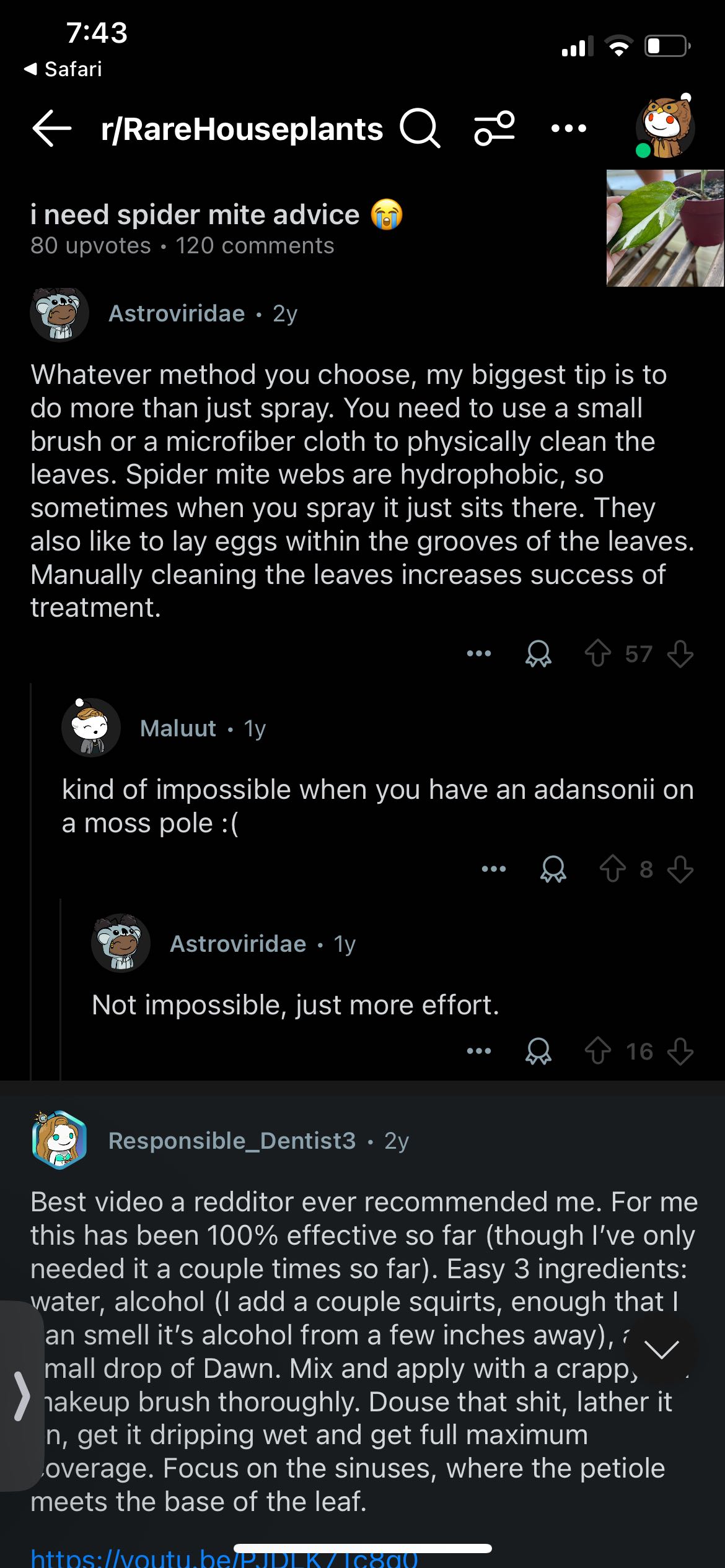Open search in r/RareHouseplants
Screen dimensions: 725x1568
point(420,128)
